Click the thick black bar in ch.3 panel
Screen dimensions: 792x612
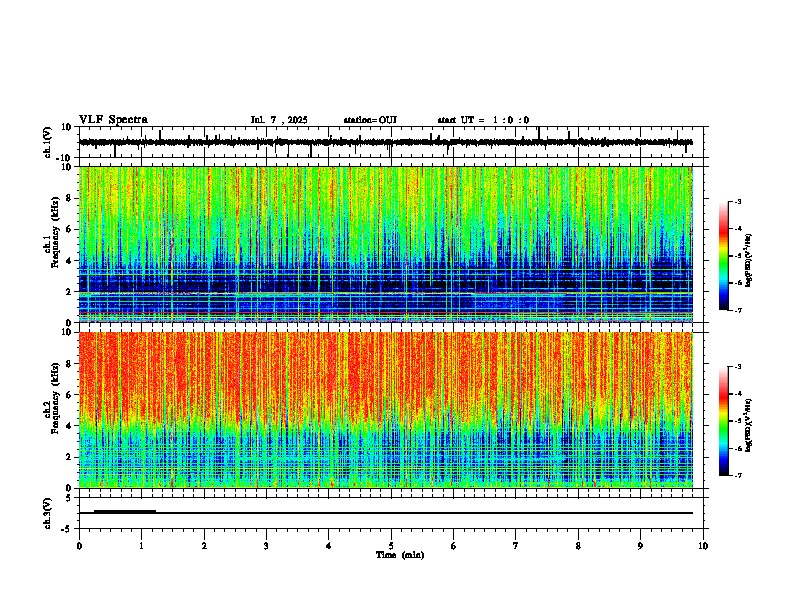tap(125, 512)
